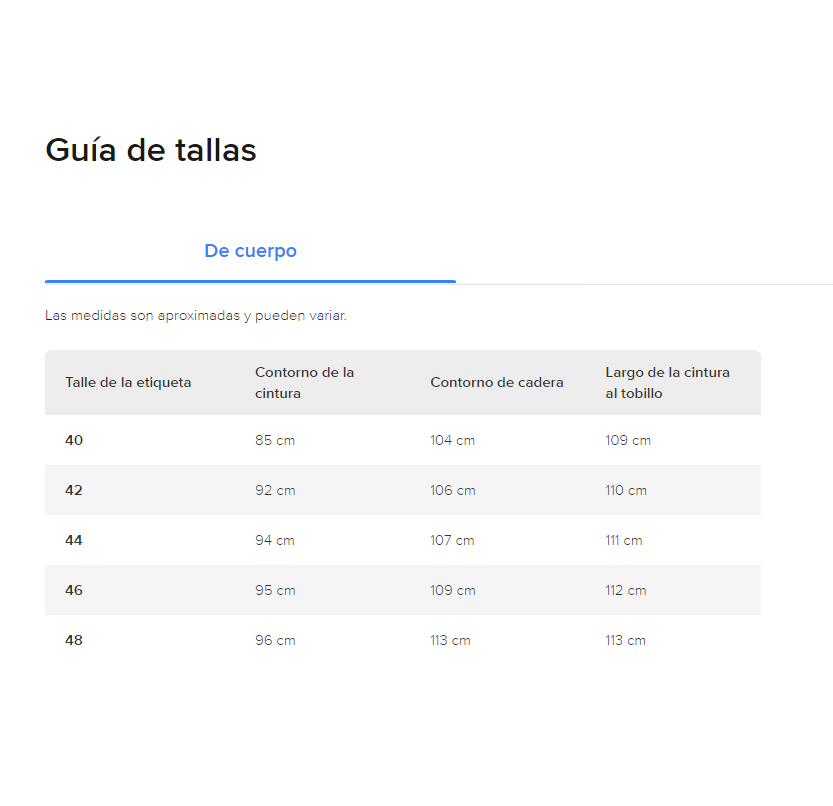Select size 40 row label
The image size is (833, 806).
pos(74,440)
